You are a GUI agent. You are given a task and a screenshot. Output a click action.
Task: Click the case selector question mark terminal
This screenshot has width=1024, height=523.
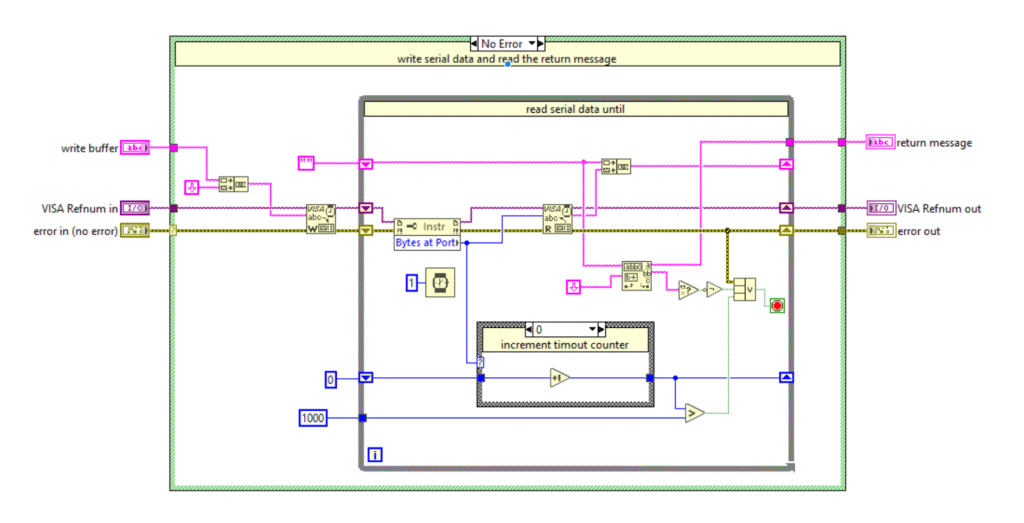coord(480,362)
